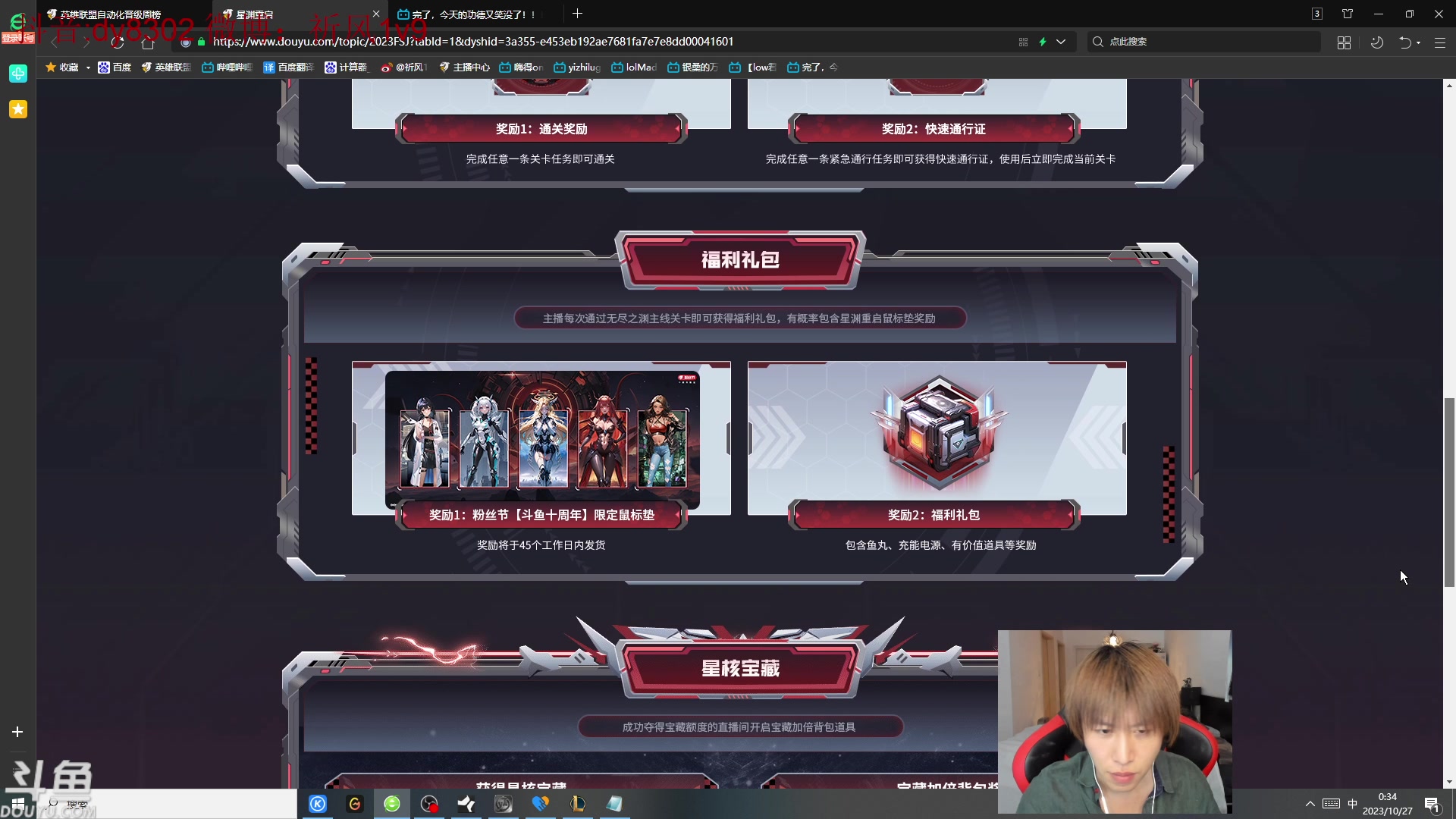Click the browser forward arrow
The width and height of the screenshot is (1456, 819).
(86, 42)
